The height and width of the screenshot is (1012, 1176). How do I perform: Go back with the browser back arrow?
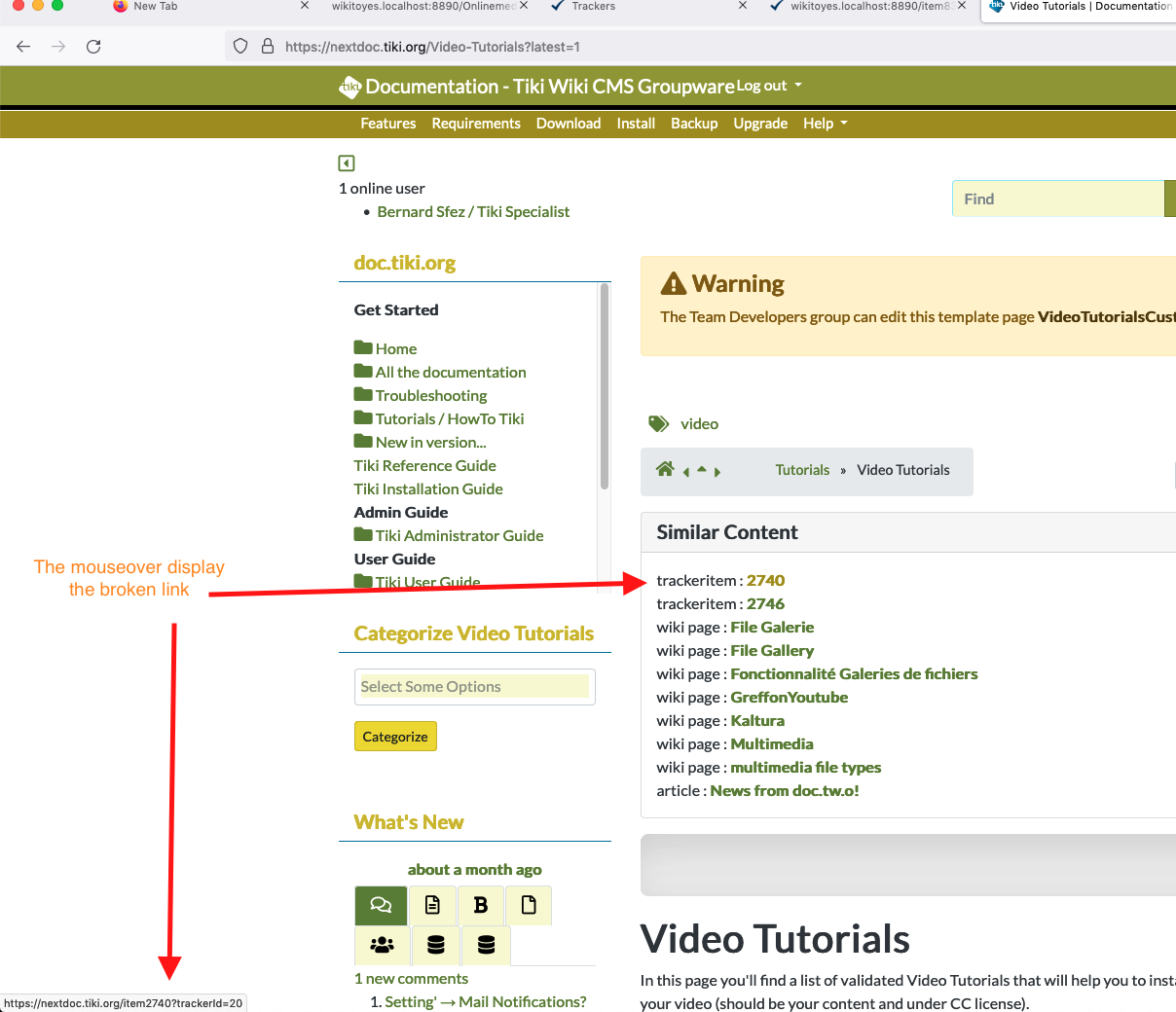(23, 46)
